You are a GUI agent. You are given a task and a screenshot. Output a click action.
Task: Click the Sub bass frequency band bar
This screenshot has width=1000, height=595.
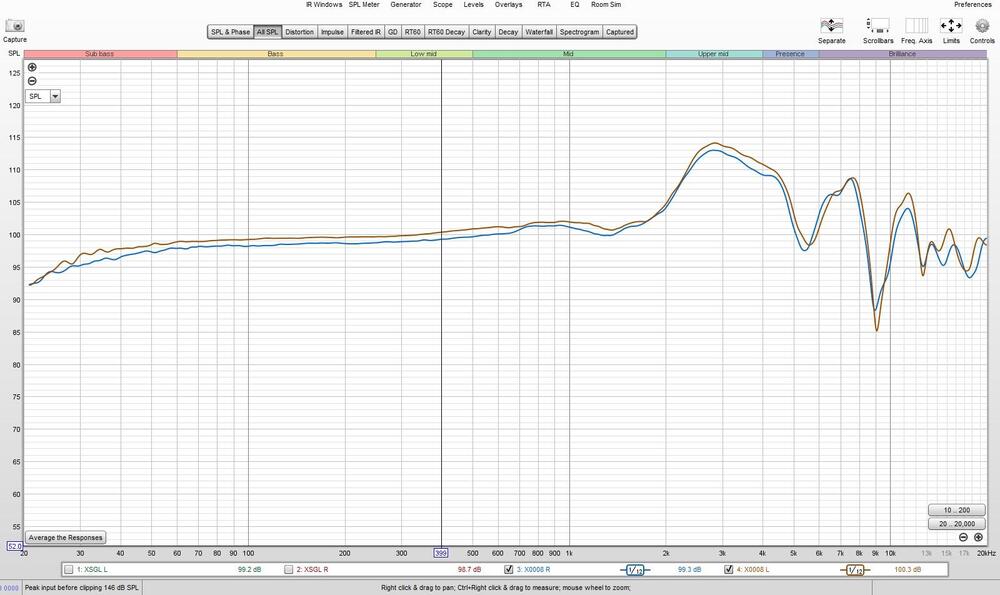tap(100, 53)
